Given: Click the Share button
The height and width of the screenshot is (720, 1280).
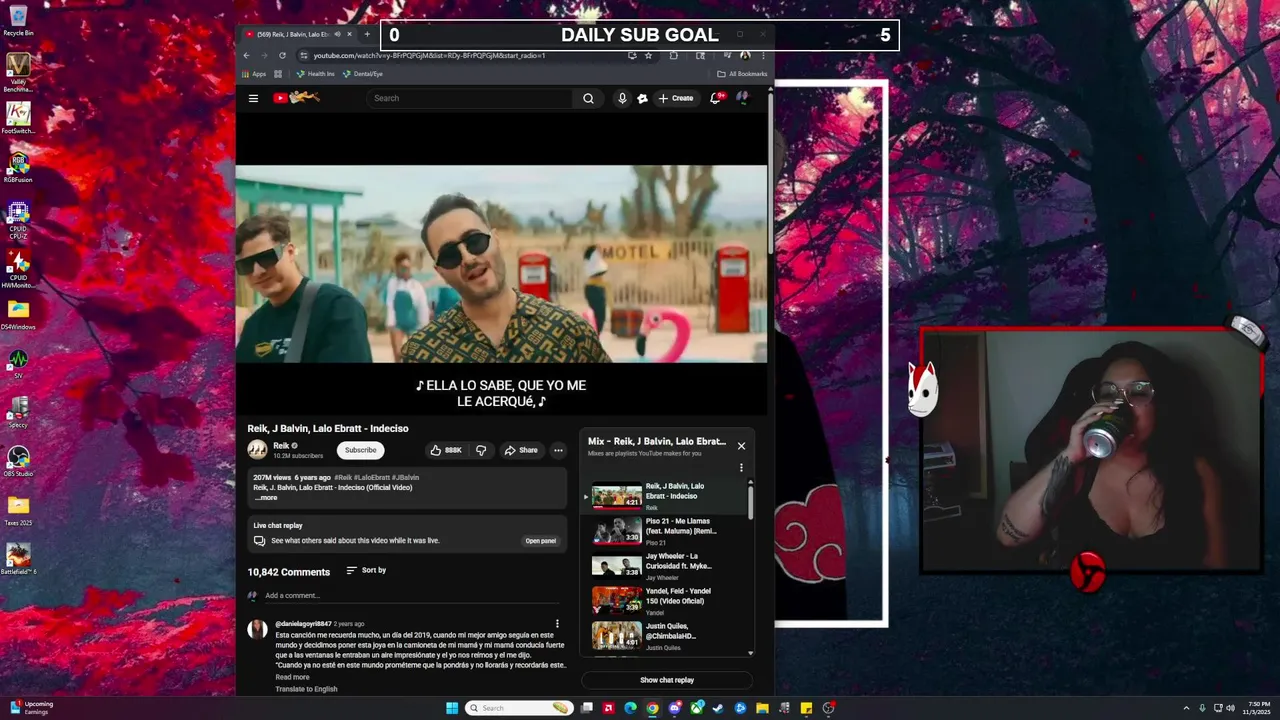Looking at the screenshot, I should pos(521,450).
